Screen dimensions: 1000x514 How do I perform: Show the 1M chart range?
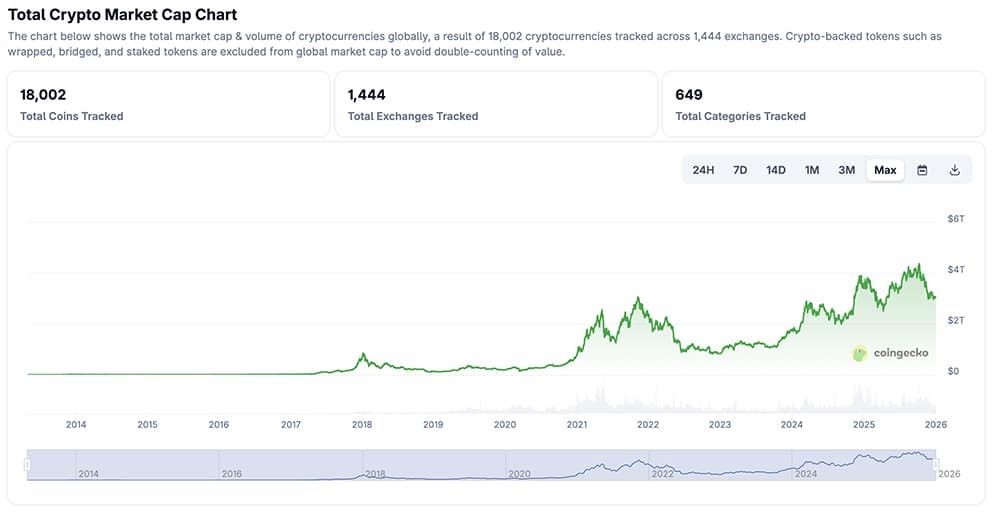point(812,170)
